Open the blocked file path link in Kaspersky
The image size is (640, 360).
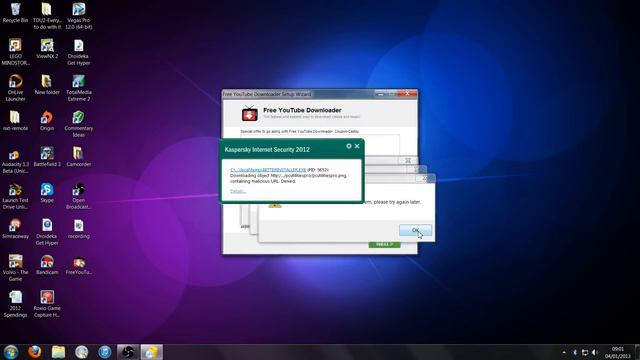click(x=268, y=170)
